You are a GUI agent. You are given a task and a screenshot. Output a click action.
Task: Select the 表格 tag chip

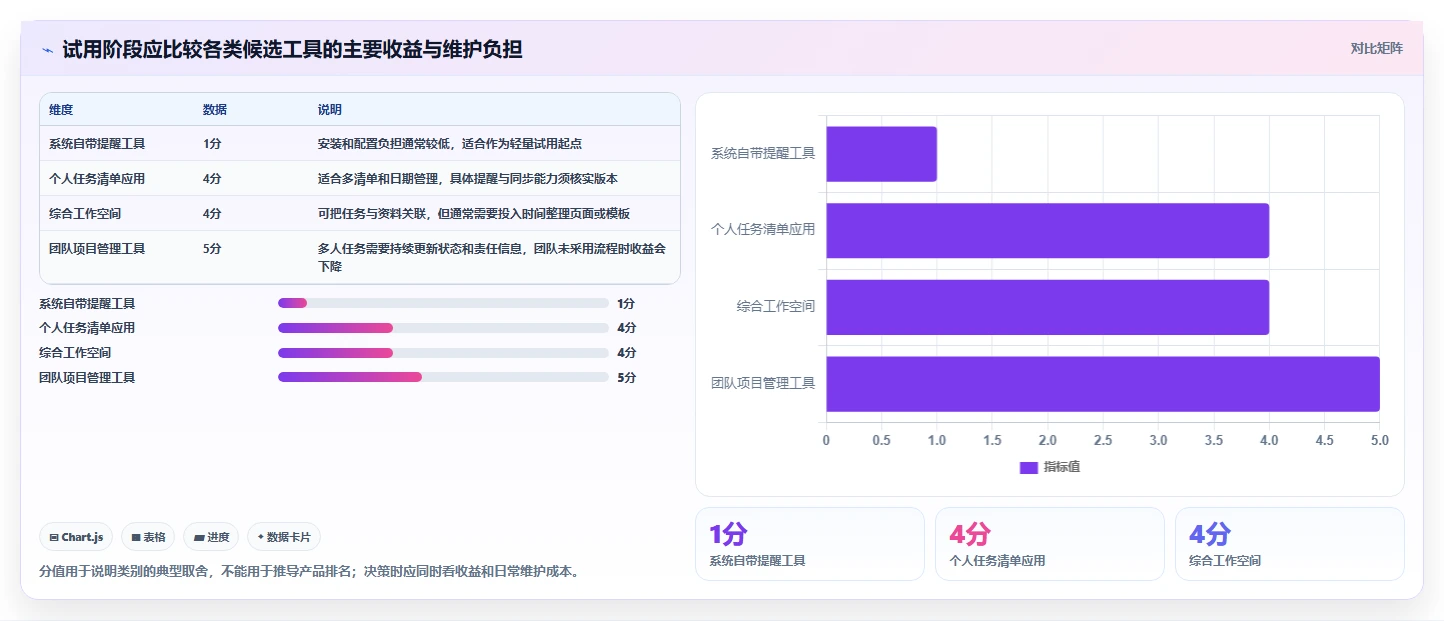(x=148, y=537)
